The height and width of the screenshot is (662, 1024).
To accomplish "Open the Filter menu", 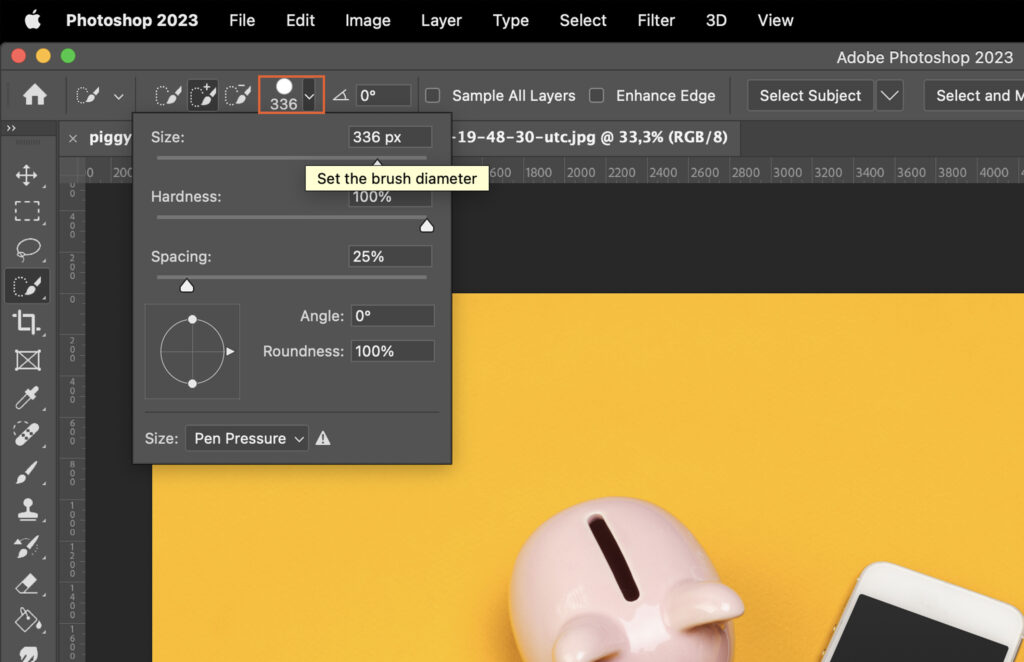I will click(x=656, y=20).
